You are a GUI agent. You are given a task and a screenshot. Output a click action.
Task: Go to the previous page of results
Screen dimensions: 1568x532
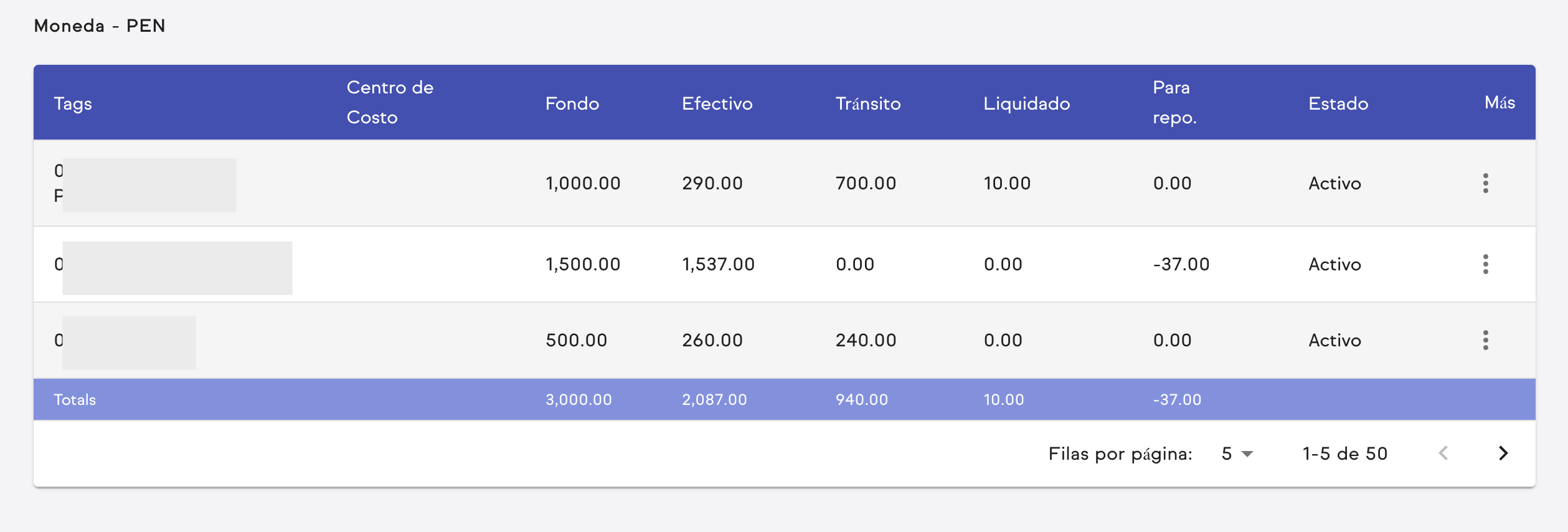coord(1443,453)
